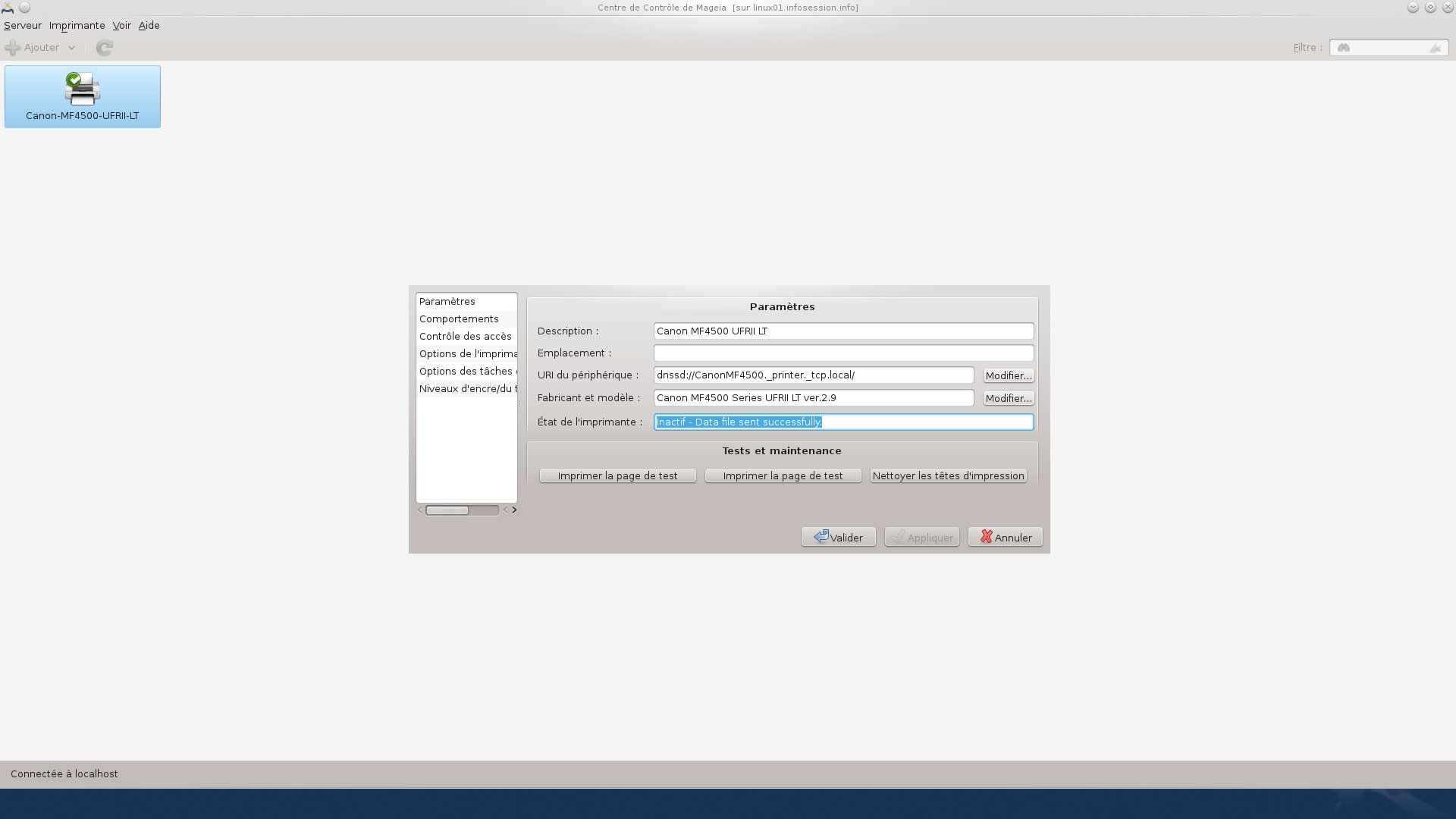Click the side list horizontal scrollbar thumb
This screenshot has width=1456, height=819.
[447, 510]
